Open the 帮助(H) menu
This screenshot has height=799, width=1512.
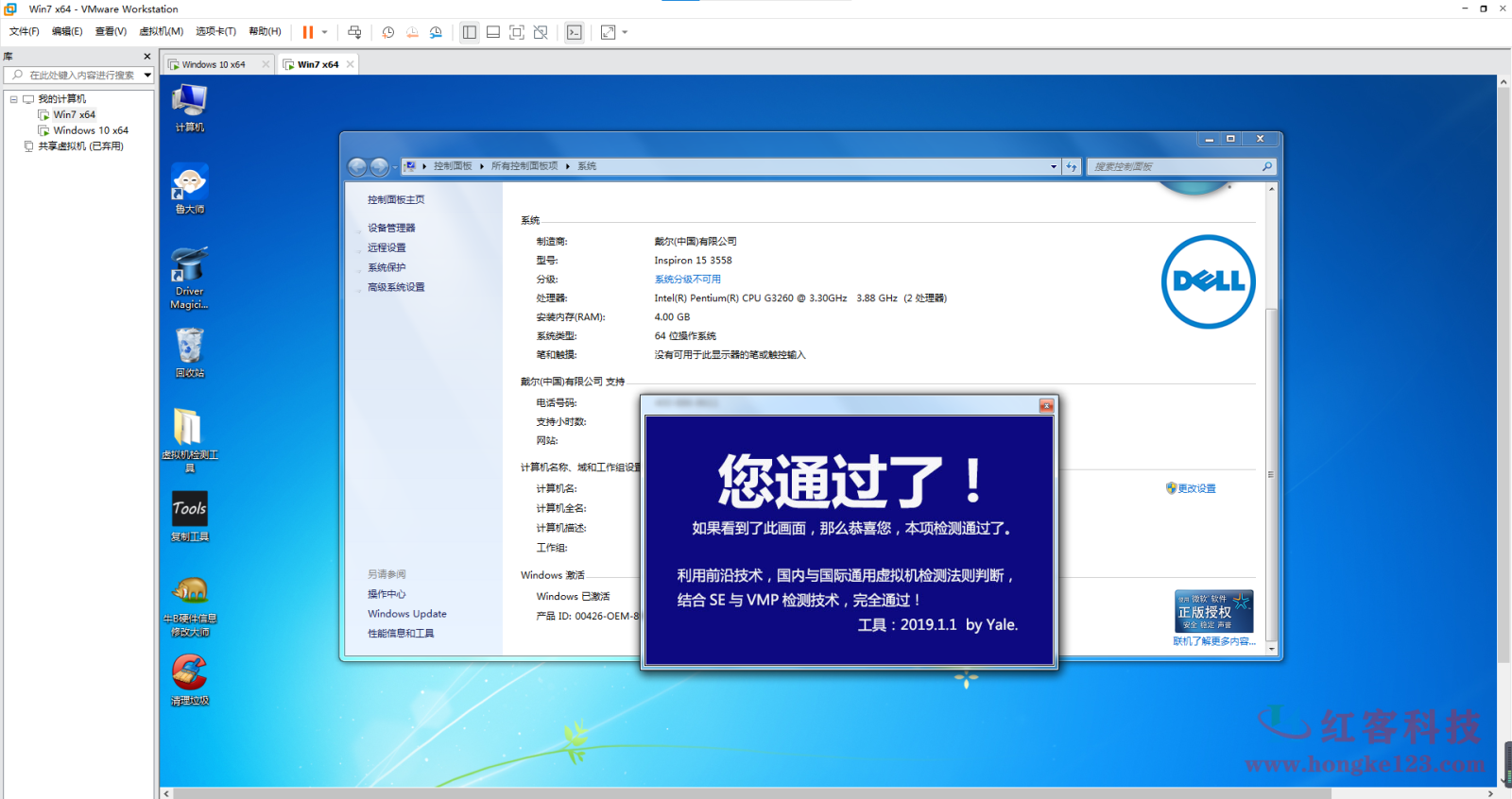tap(265, 31)
